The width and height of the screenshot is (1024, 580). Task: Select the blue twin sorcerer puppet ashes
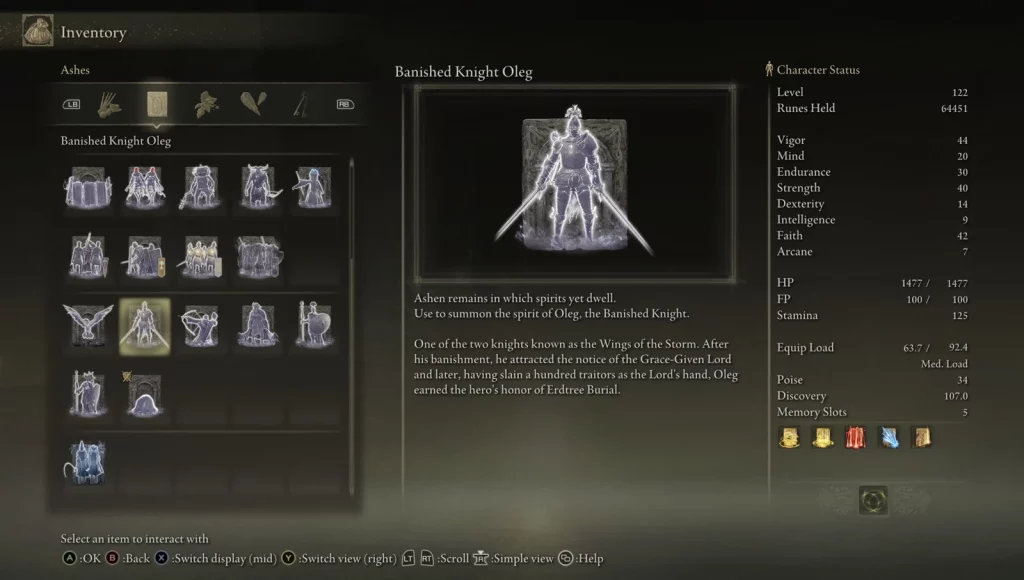tap(87, 463)
